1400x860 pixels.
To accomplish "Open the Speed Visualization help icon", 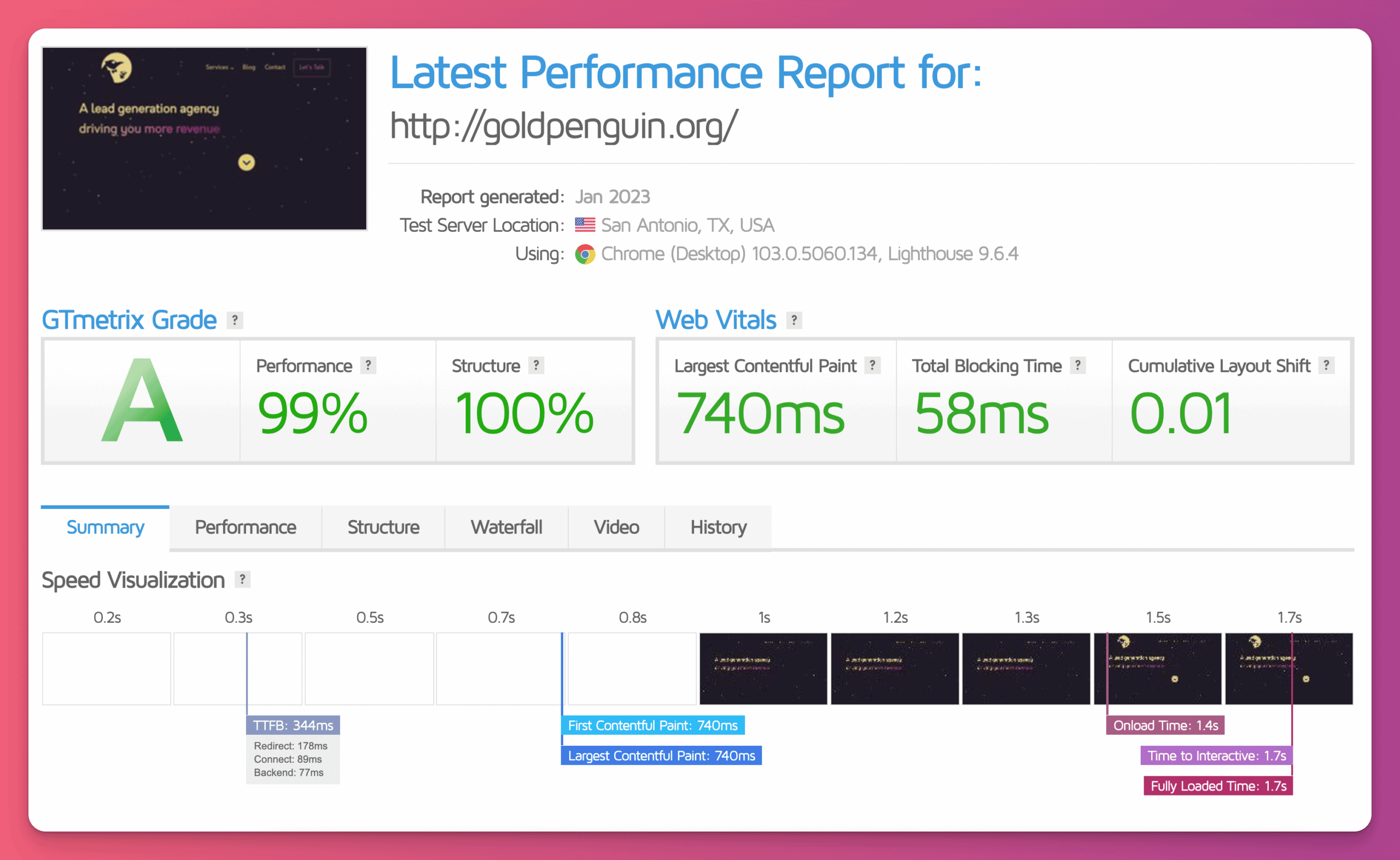I will 242,580.
